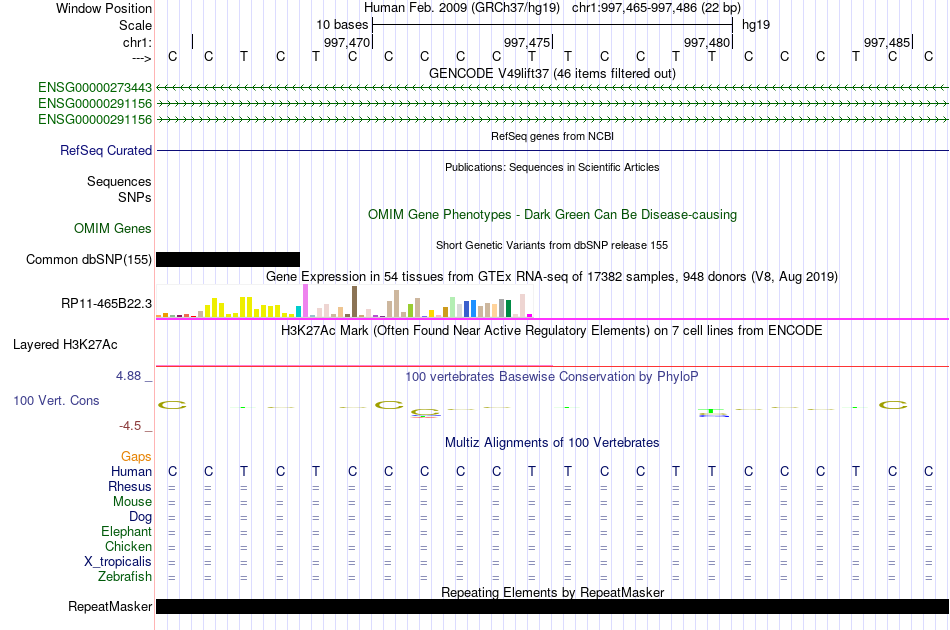This screenshot has width=950, height=630.
Task: Open the GENCODE V49lift37 track title
Action: point(553,73)
